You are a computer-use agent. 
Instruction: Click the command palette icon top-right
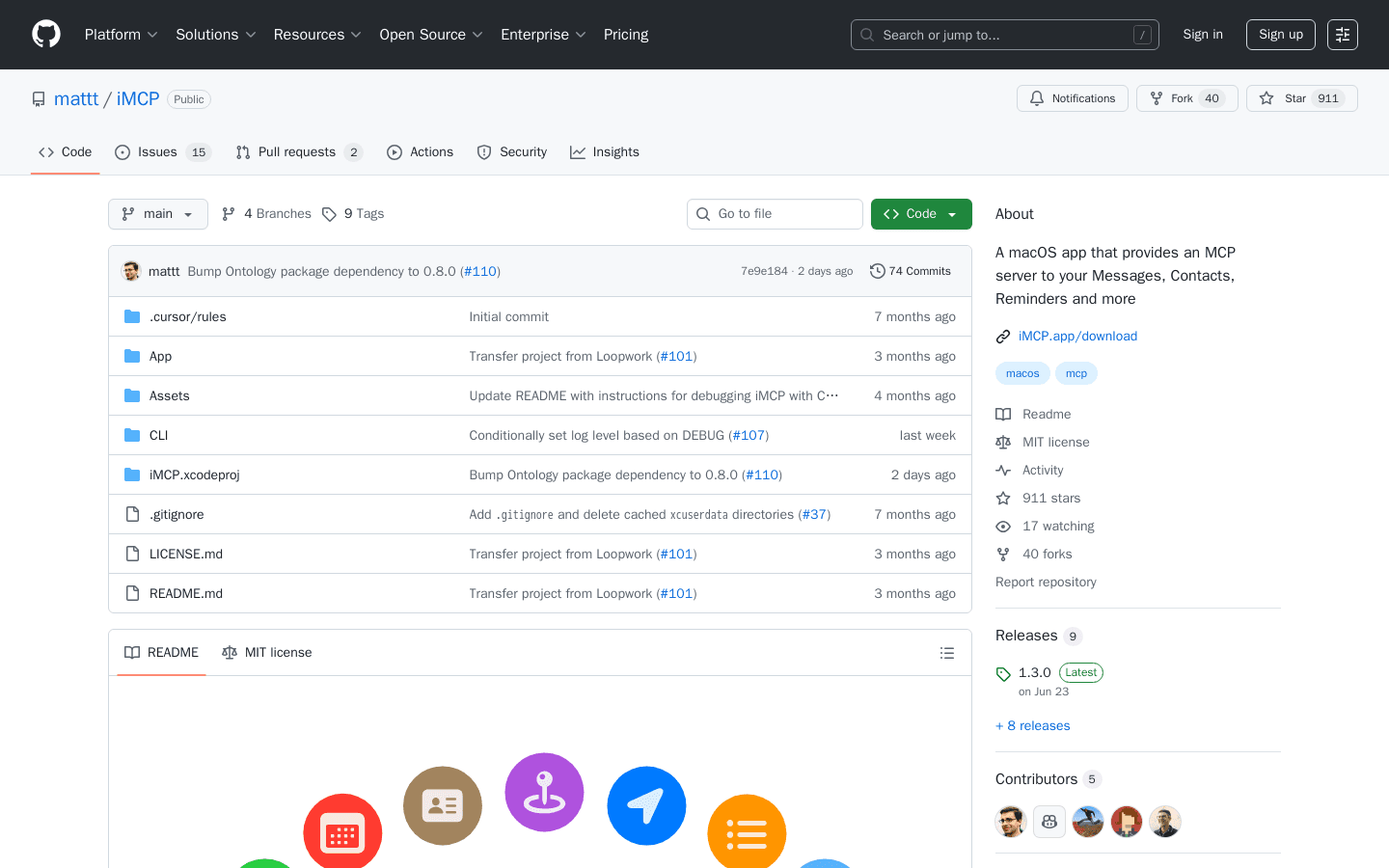1343,35
